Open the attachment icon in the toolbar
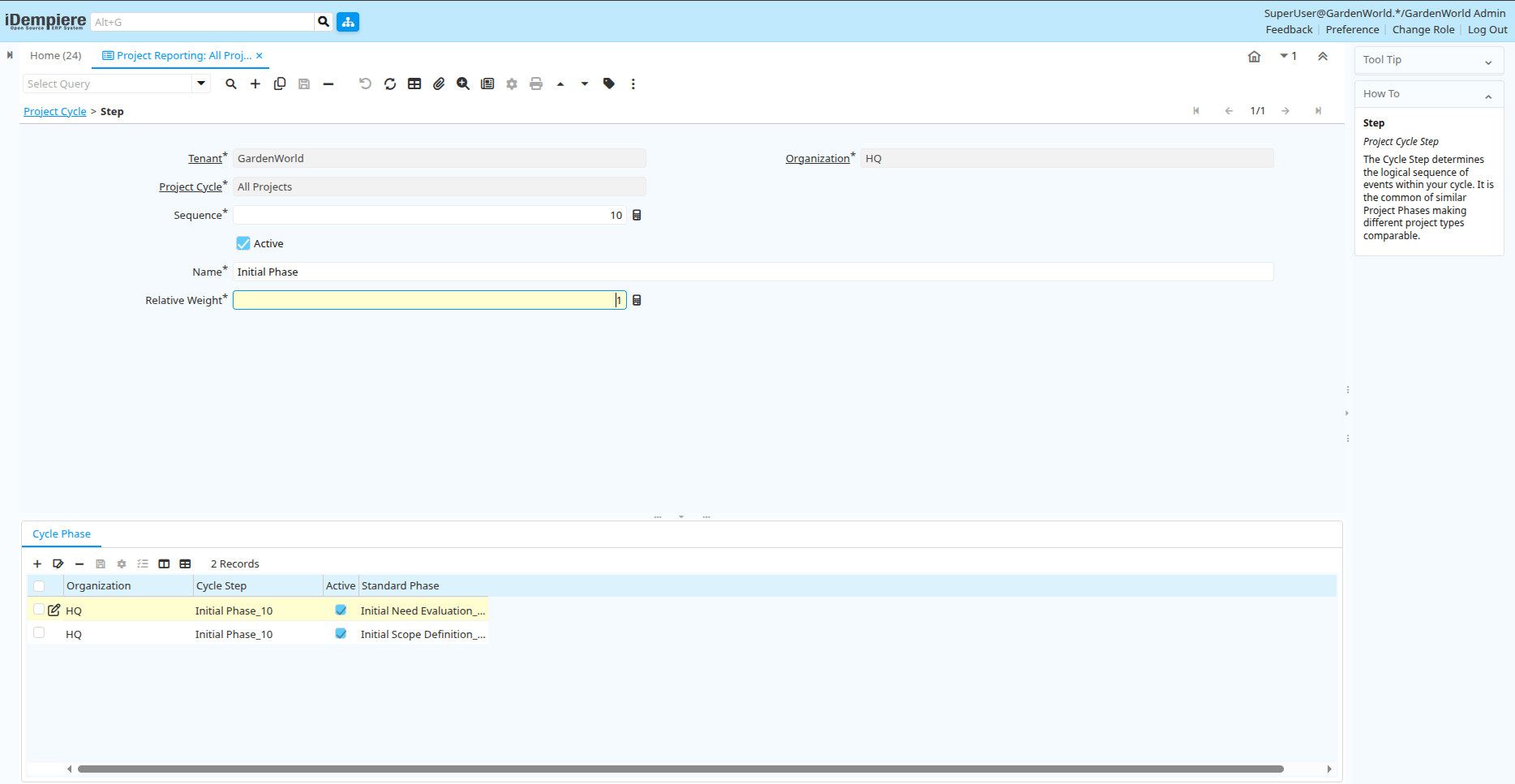 (439, 84)
